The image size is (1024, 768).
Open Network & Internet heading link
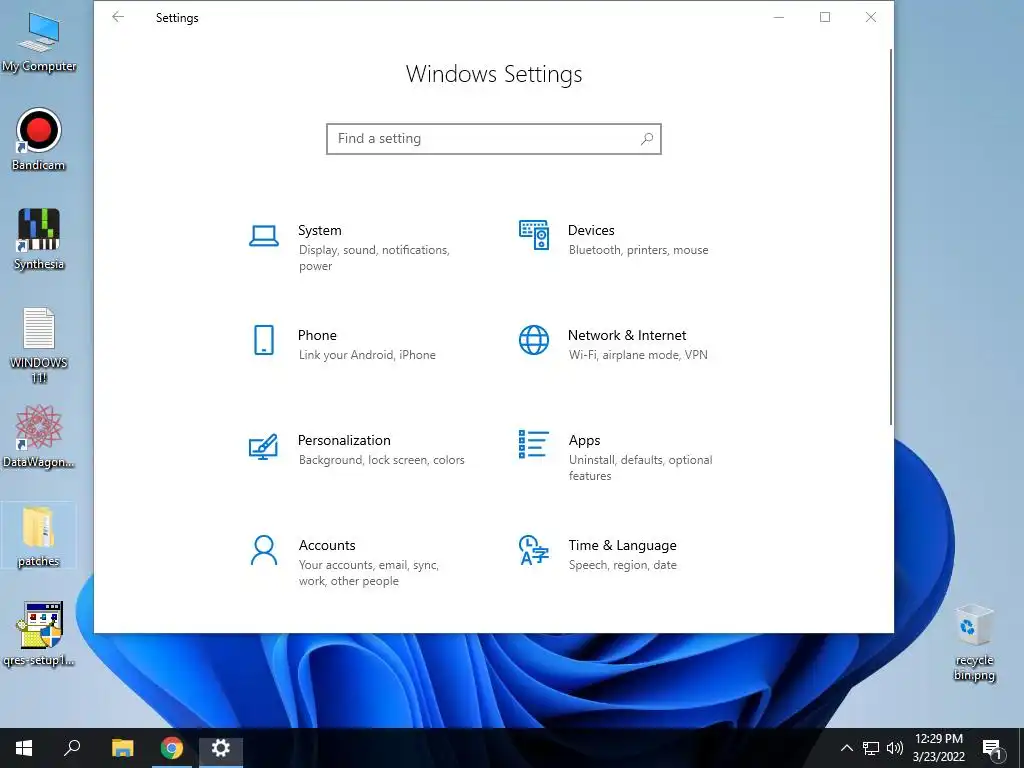click(627, 335)
